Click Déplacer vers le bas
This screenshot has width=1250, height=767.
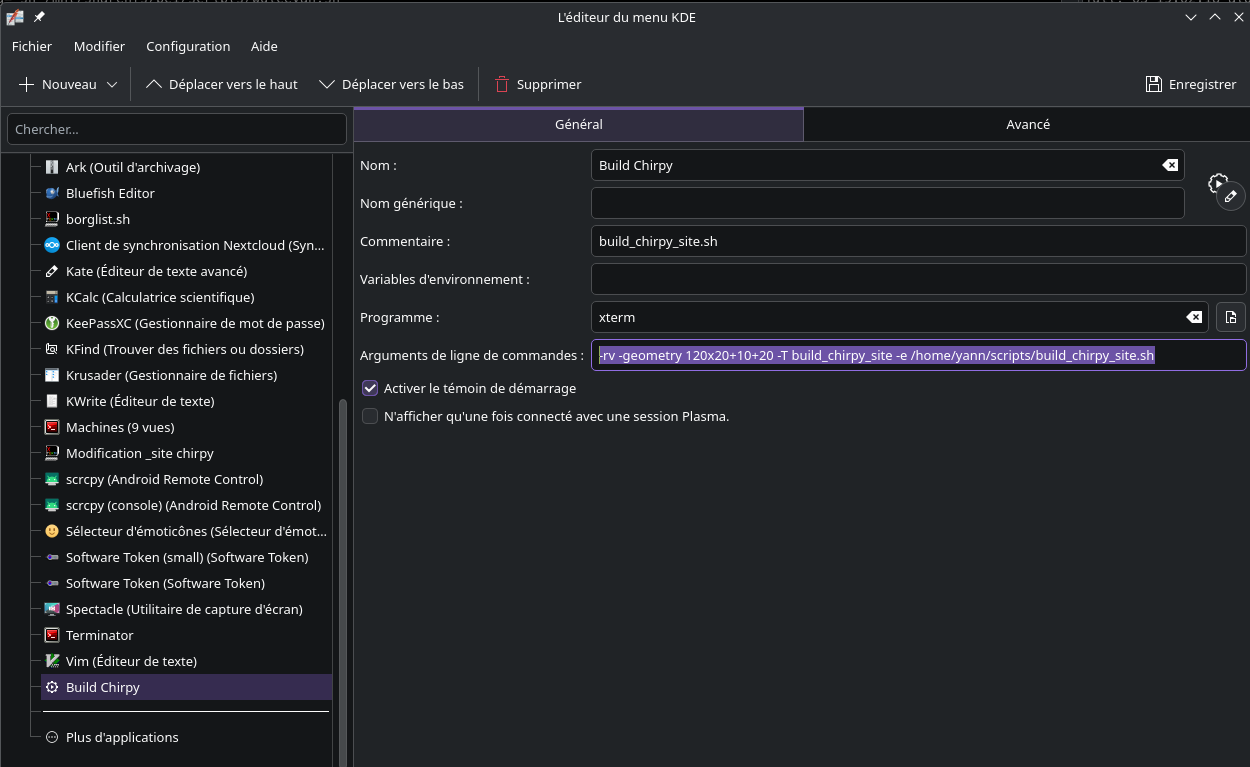391,85
